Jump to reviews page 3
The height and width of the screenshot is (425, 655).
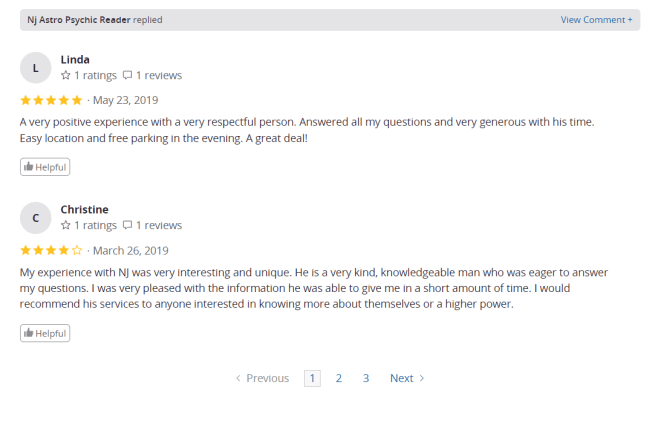pyautogui.click(x=366, y=378)
